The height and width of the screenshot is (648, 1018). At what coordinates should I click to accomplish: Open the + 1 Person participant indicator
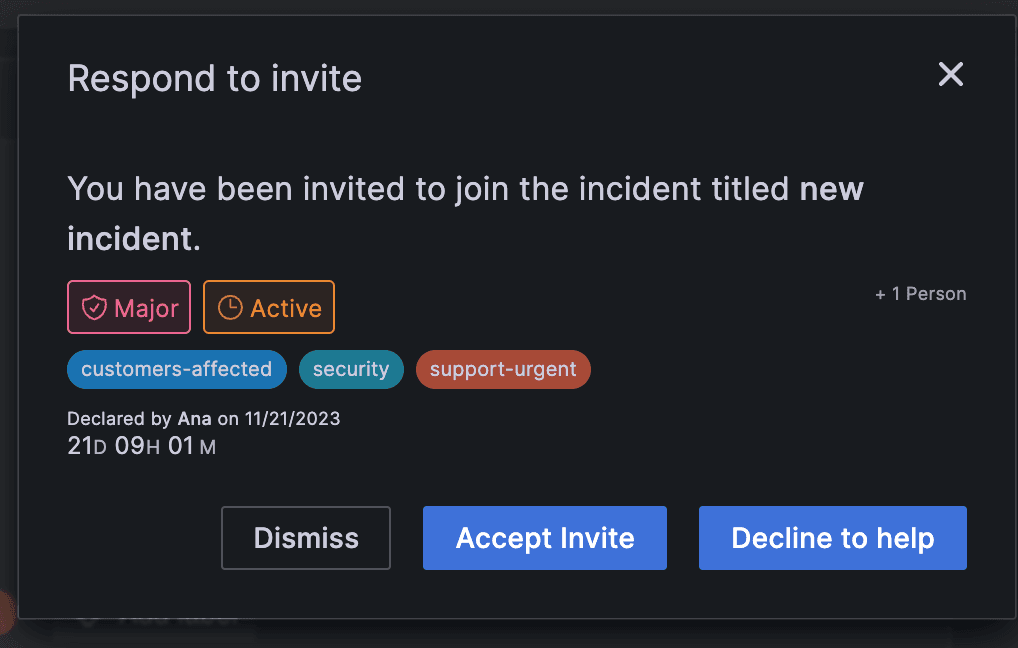(x=920, y=293)
